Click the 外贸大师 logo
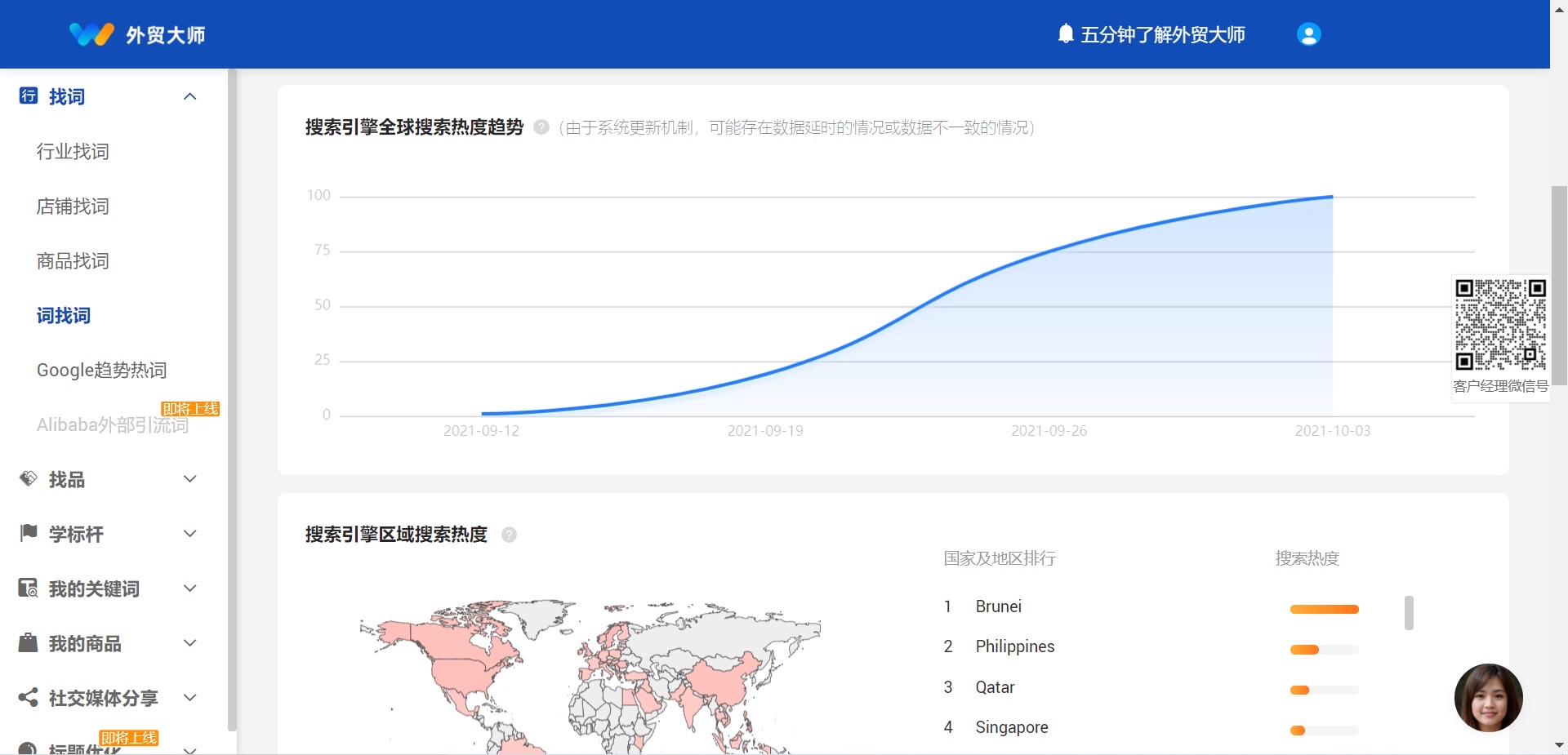 [137, 34]
